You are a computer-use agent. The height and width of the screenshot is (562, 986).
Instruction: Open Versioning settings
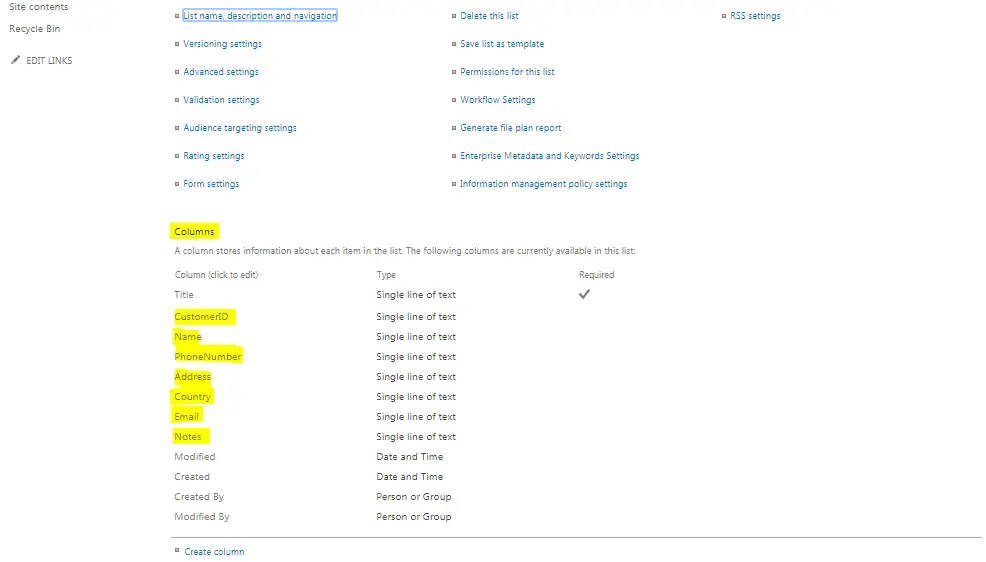point(222,44)
